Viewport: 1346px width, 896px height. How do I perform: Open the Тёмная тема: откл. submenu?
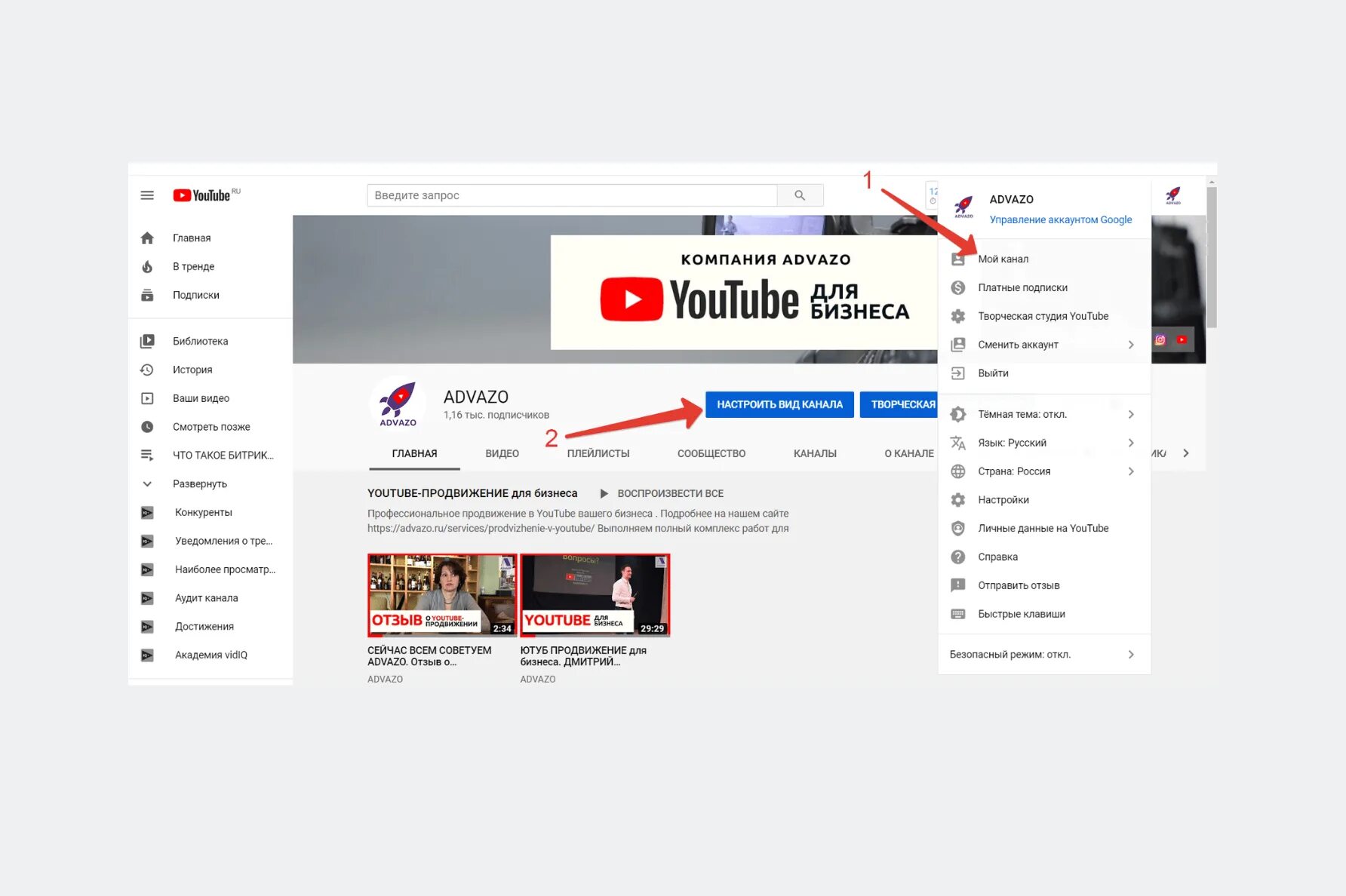click(x=1131, y=415)
